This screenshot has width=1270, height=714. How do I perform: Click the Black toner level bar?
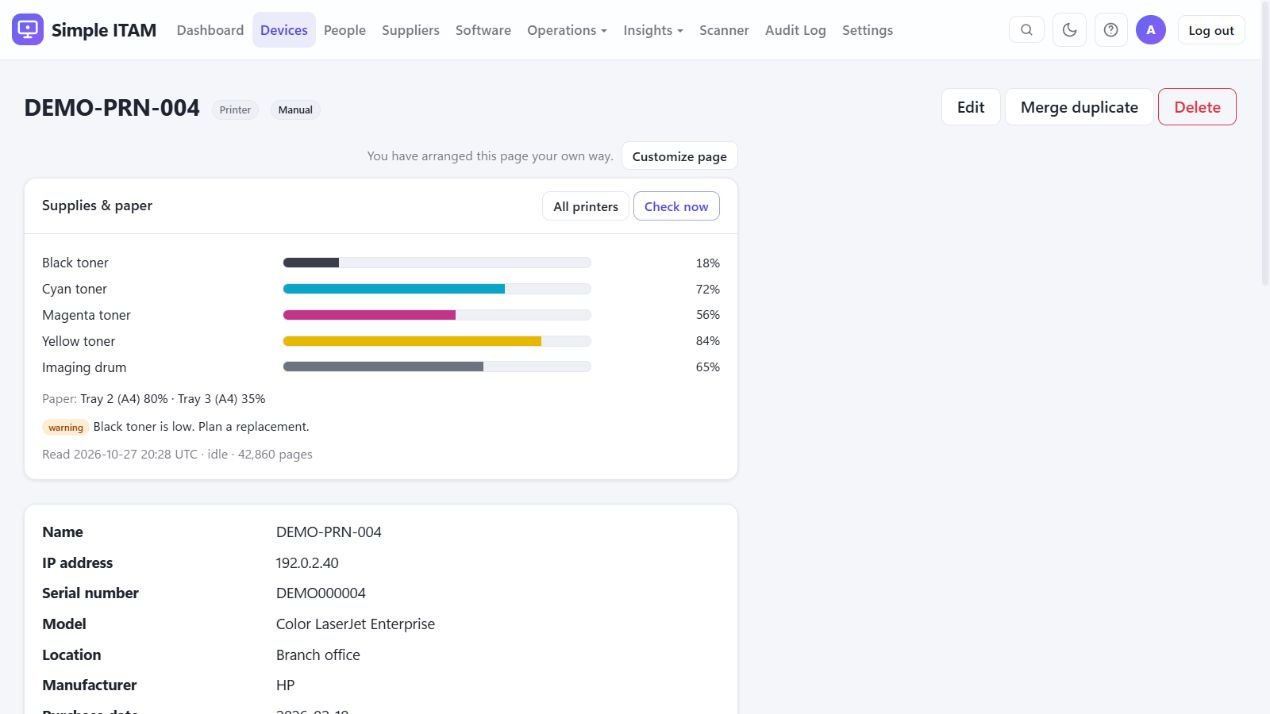click(437, 263)
